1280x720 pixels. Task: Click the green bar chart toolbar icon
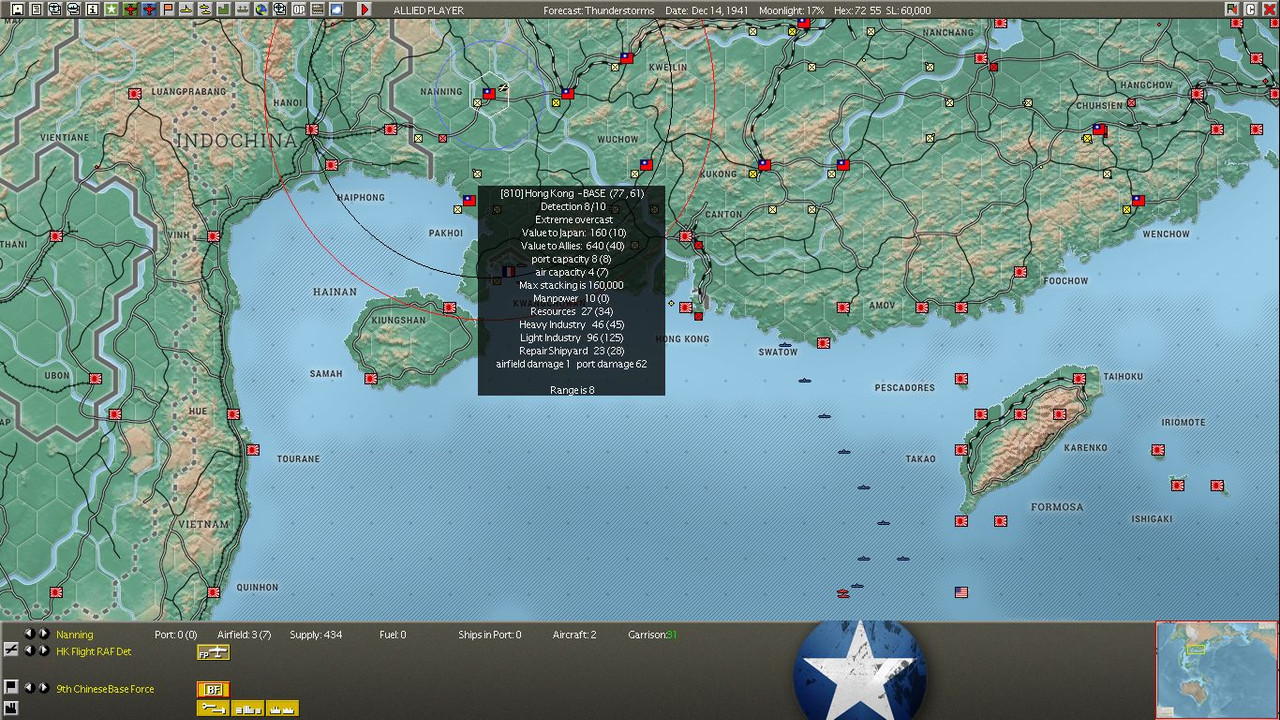(x=224, y=10)
